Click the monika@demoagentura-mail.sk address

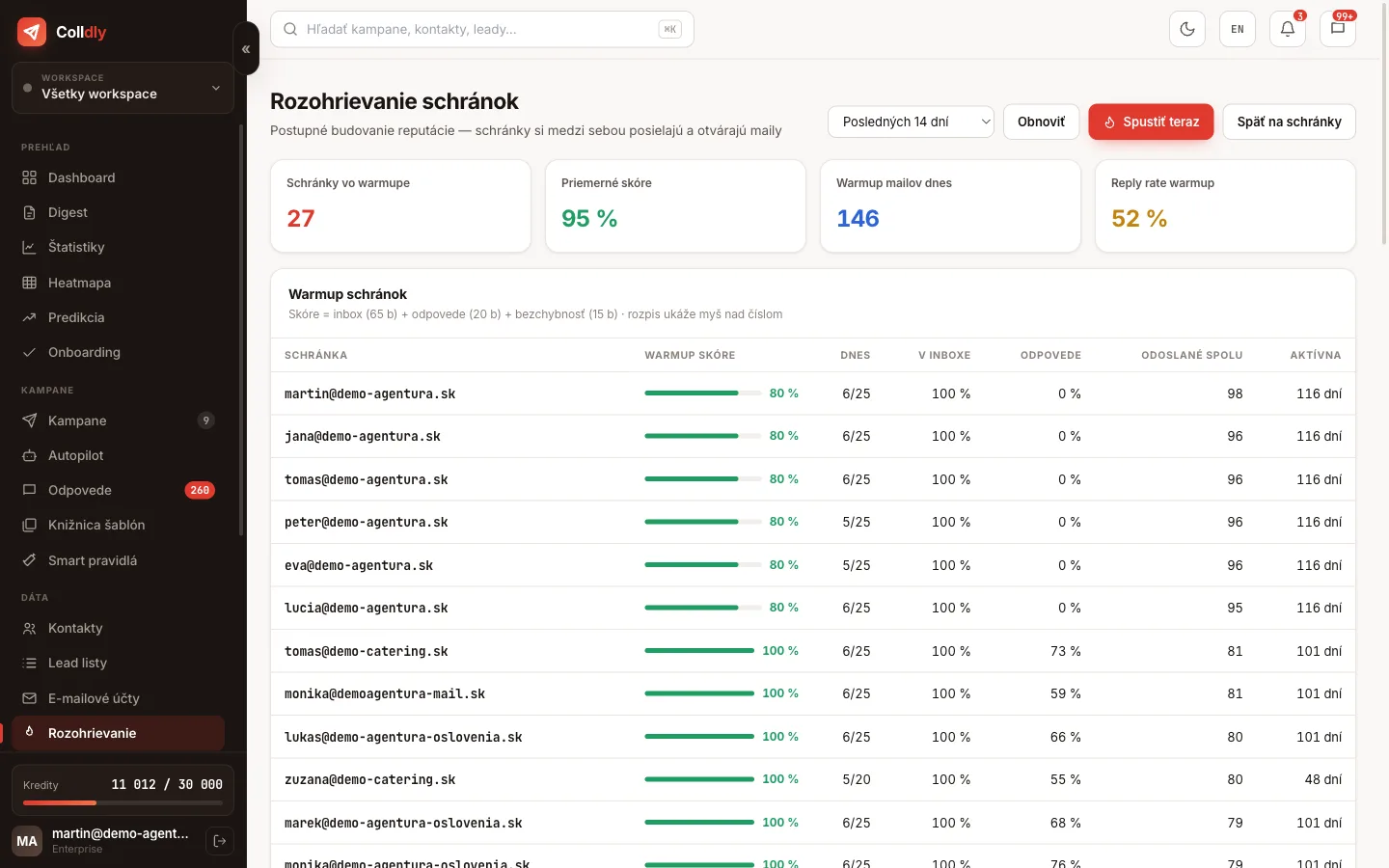(385, 693)
